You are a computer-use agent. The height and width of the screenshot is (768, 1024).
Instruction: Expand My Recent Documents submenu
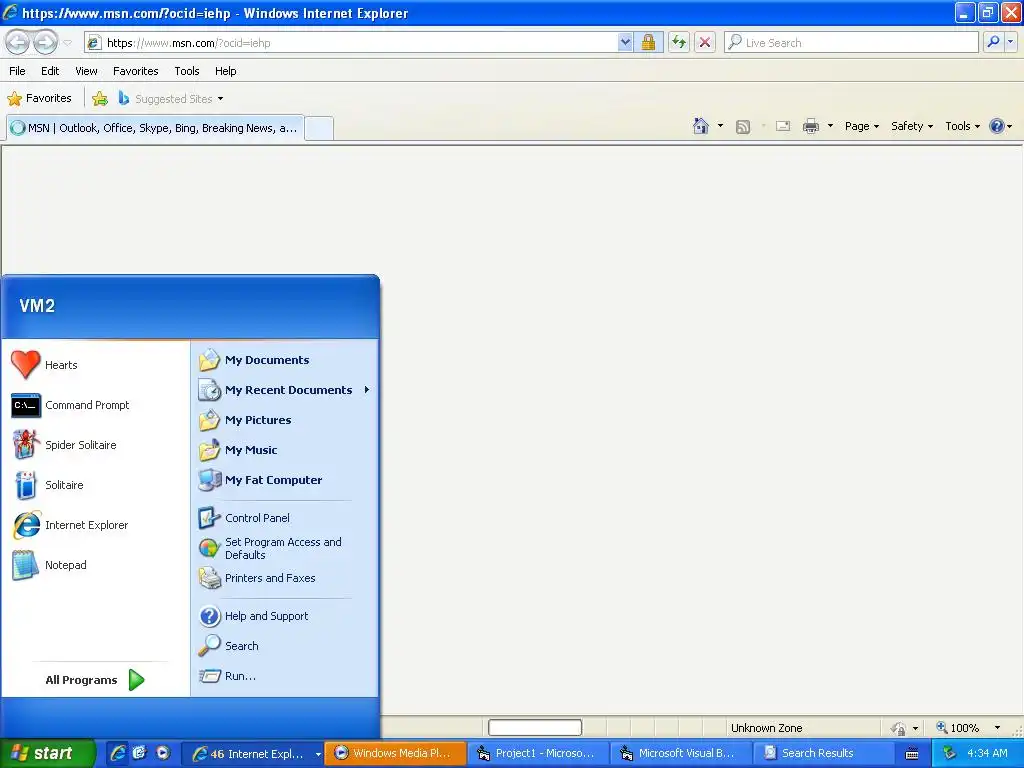(284, 390)
